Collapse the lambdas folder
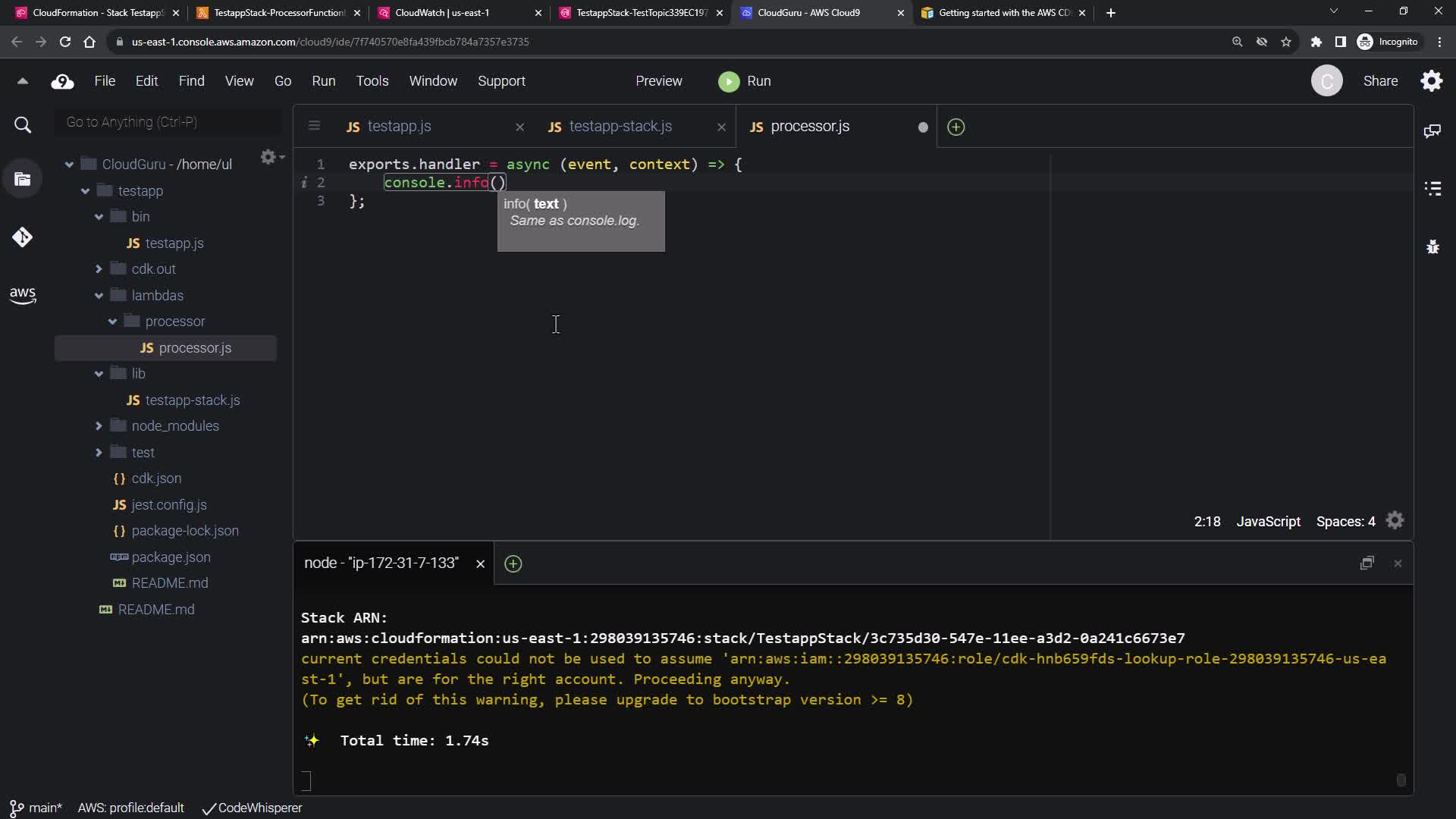 [x=99, y=296]
